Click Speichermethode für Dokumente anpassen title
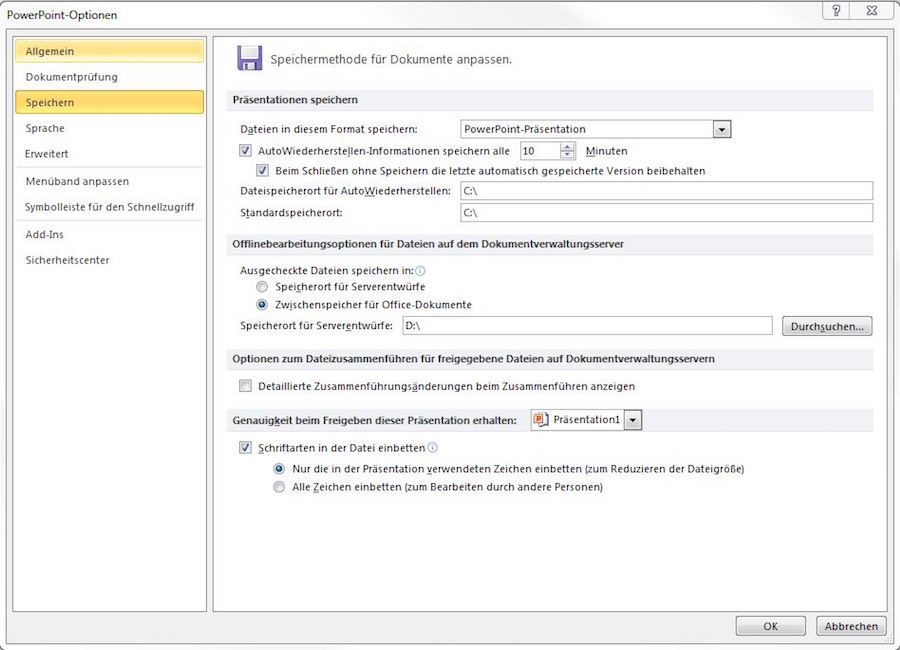This screenshot has height=650, width=900. point(391,59)
